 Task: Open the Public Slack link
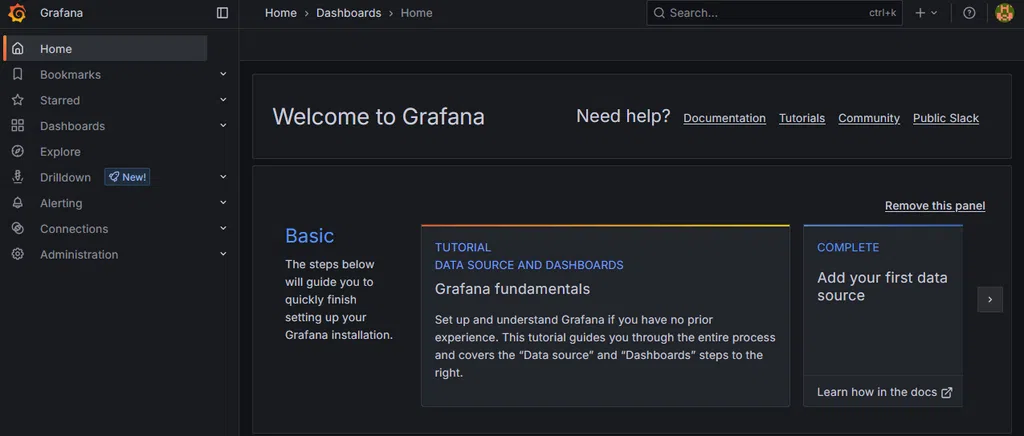(x=946, y=118)
